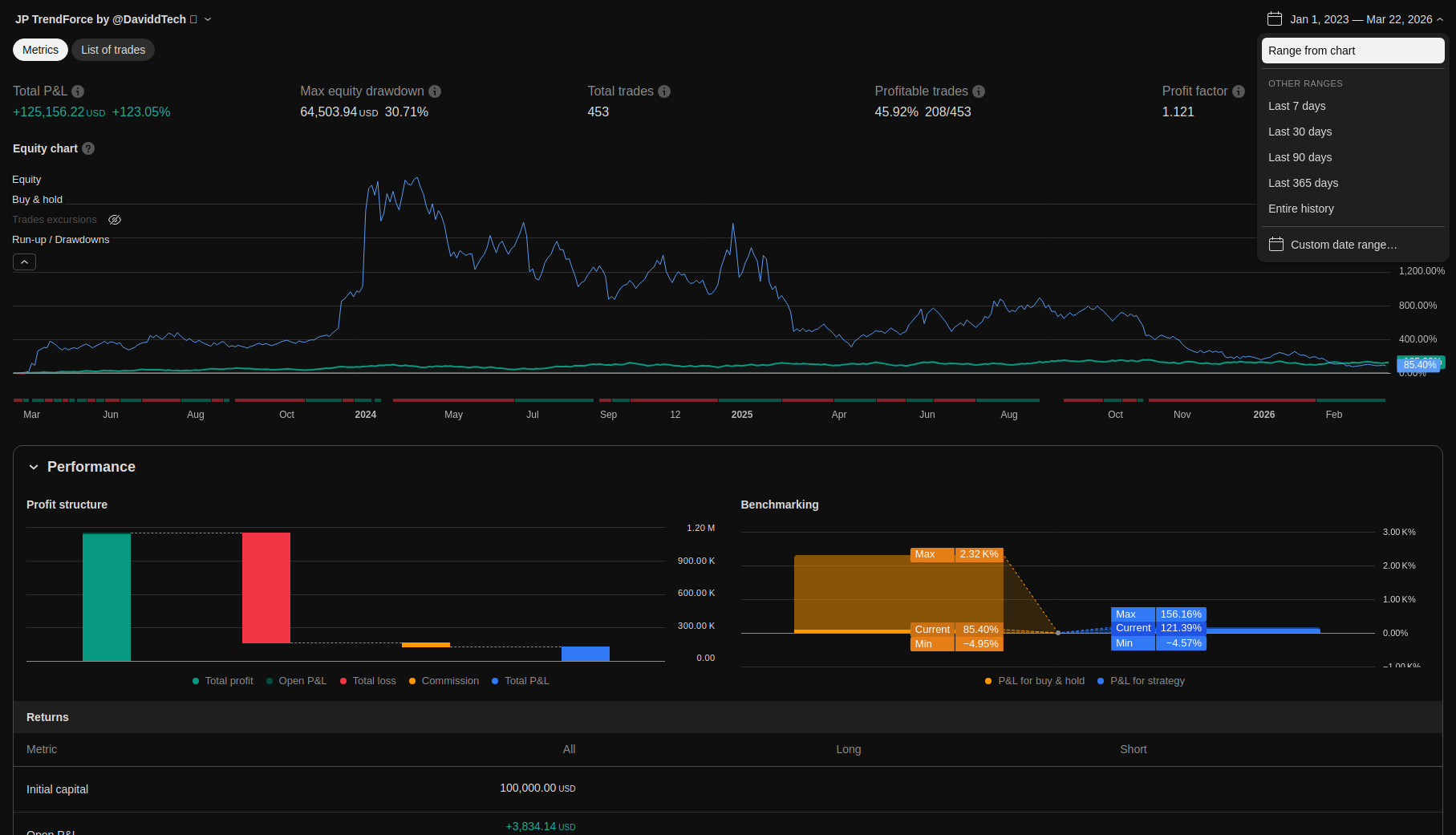Viewport: 1456px width, 835px height.
Task: Toggle the Equity series on the chart
Action: (x=26, y=180)
